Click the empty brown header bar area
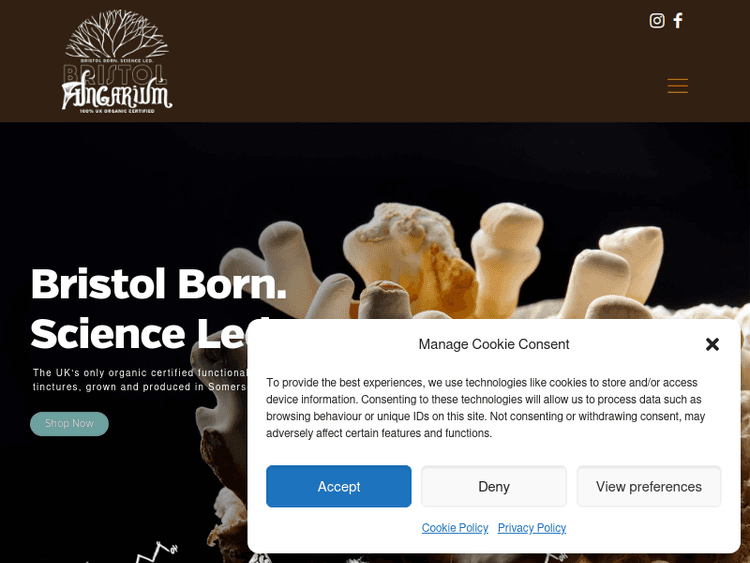The image size is (750, 563). click(383, 61)
